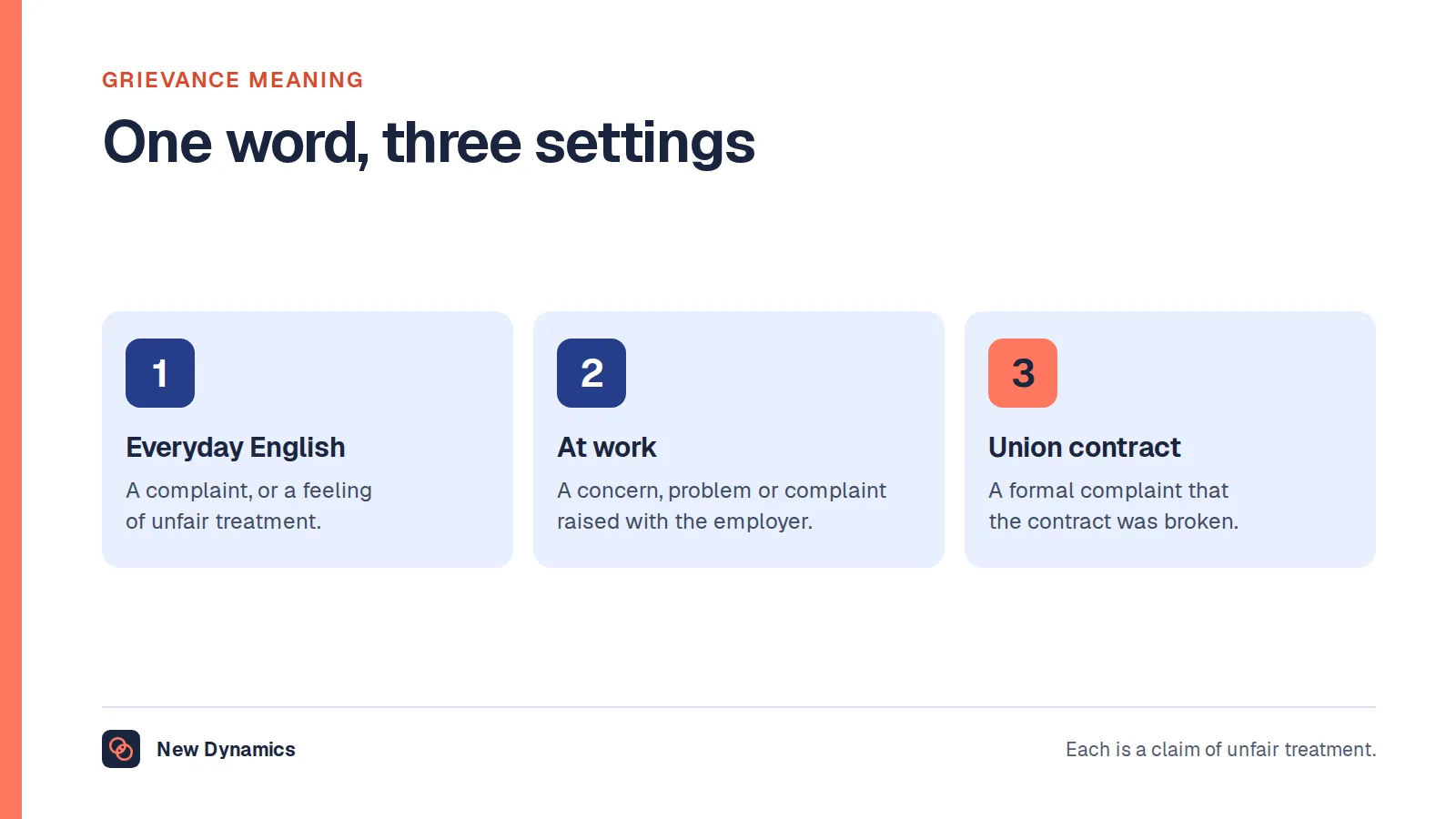This screenshot has height=819, width=1456.
Task: Click the New Dynamics logo icon
Action: tap(121, 749)
